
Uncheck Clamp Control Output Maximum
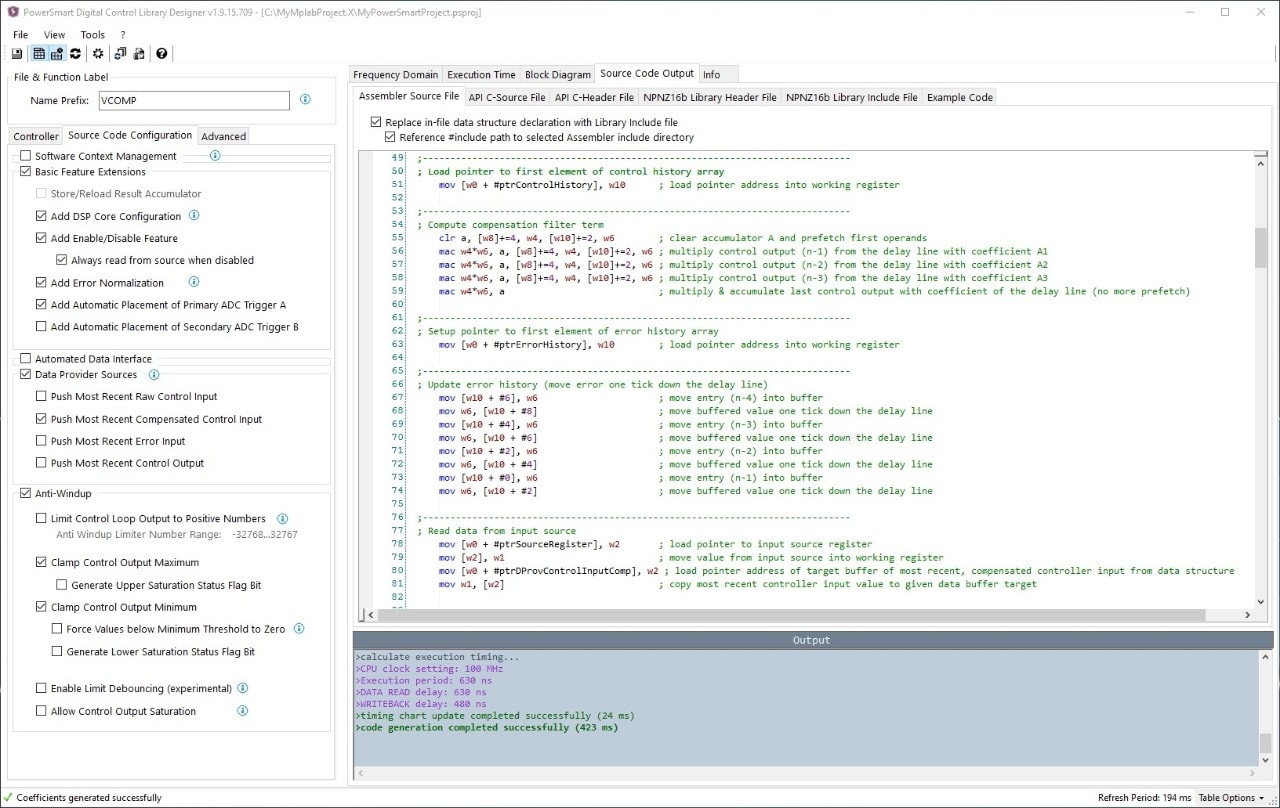pos(41,563)
